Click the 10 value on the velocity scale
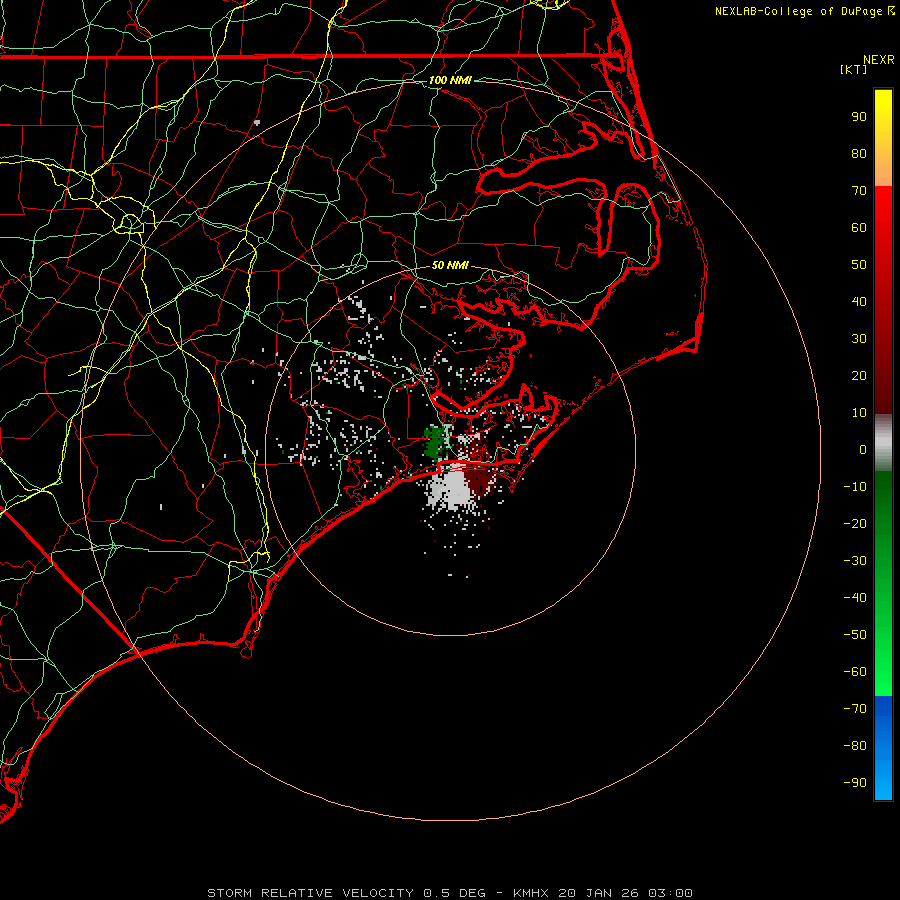 (859, 413)
